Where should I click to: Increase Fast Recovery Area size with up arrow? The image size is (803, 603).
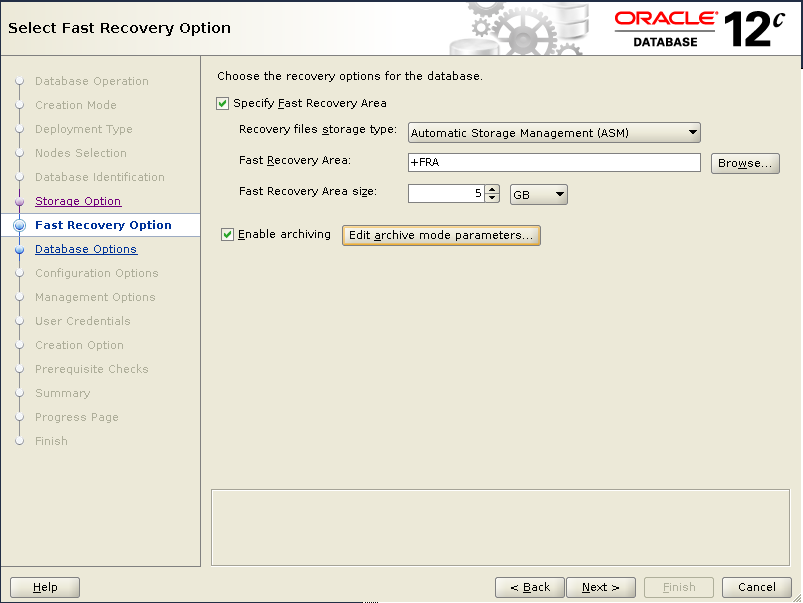point(491,189)
